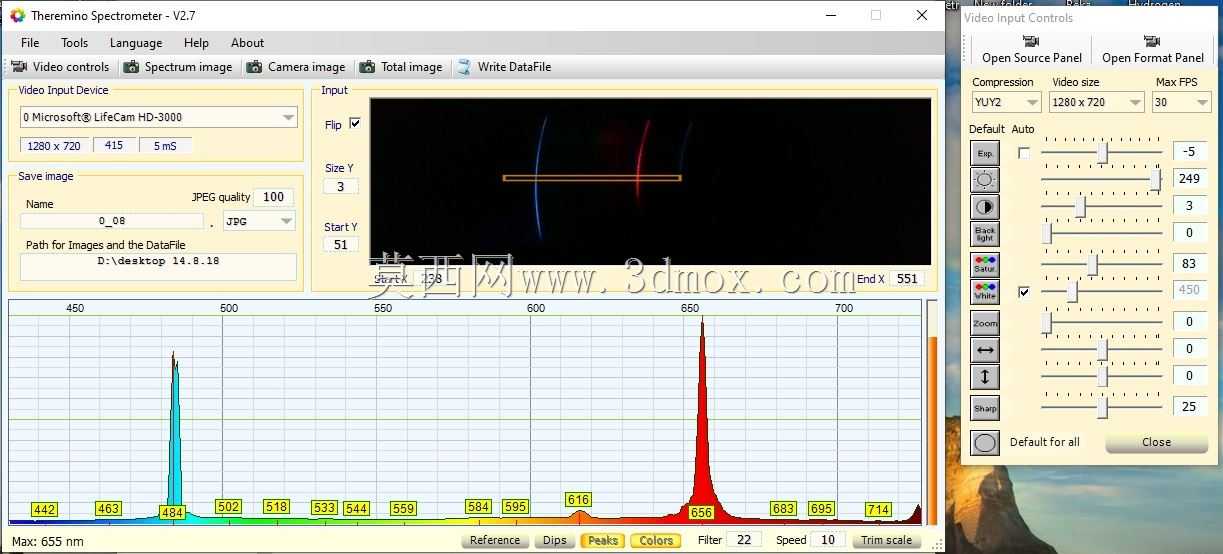The image size is (1223, 554).
Task: Open the File menu
Action: pos(30,43)
